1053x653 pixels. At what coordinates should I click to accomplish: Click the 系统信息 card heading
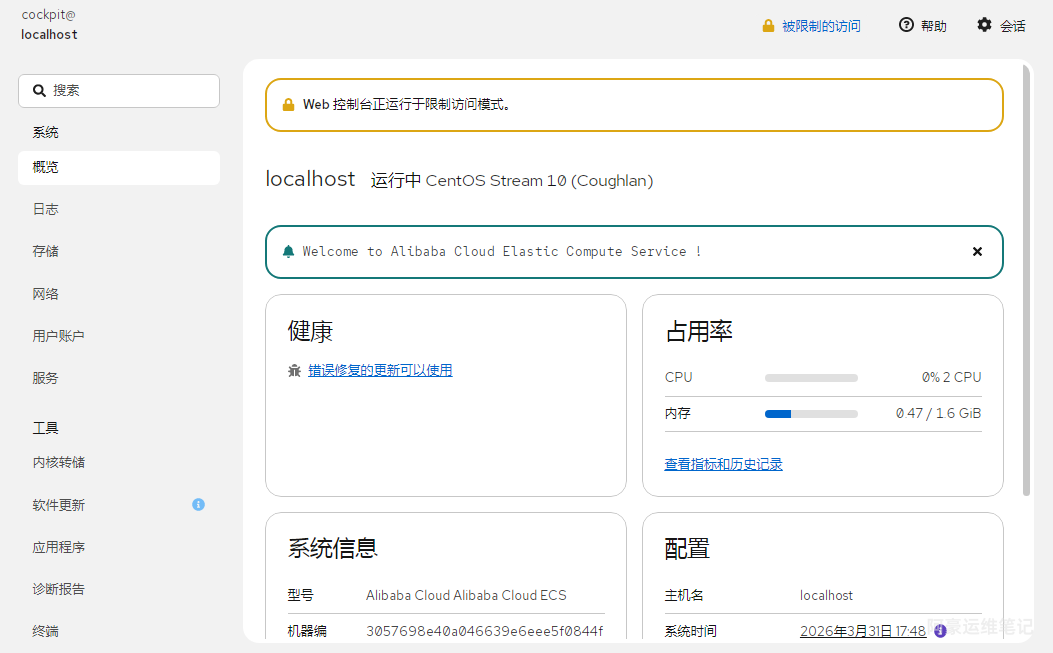(332, 548)
